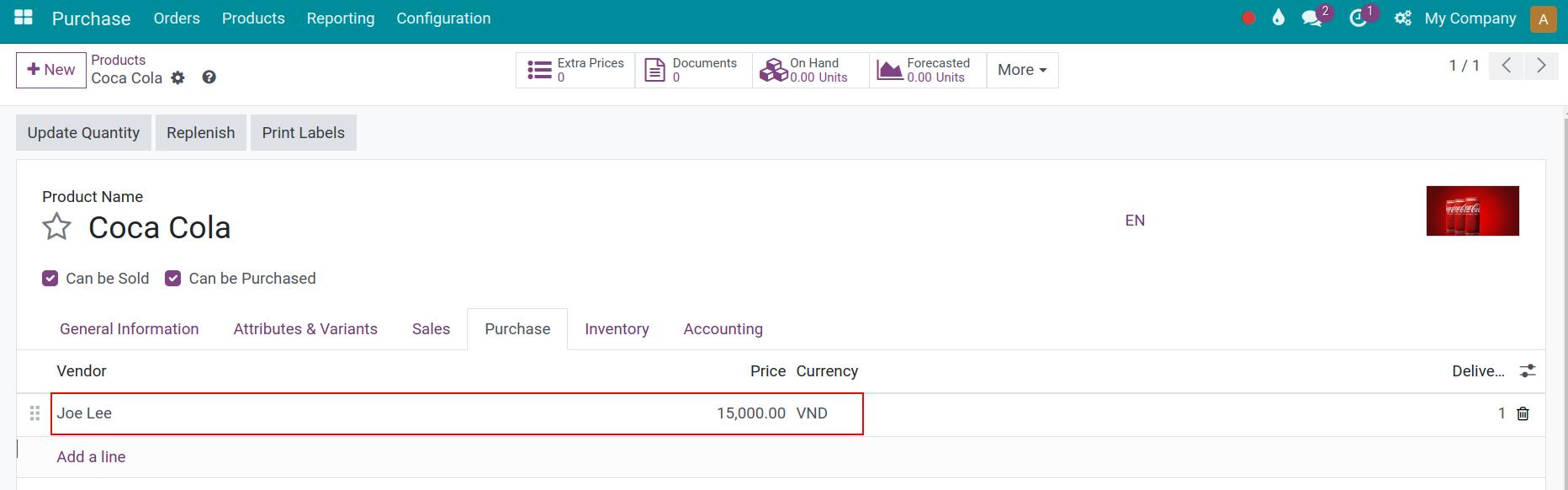Click the Replenish button
Image resolution: width=1568 pixels, height=490 pixels.
[x=201, y=133]
